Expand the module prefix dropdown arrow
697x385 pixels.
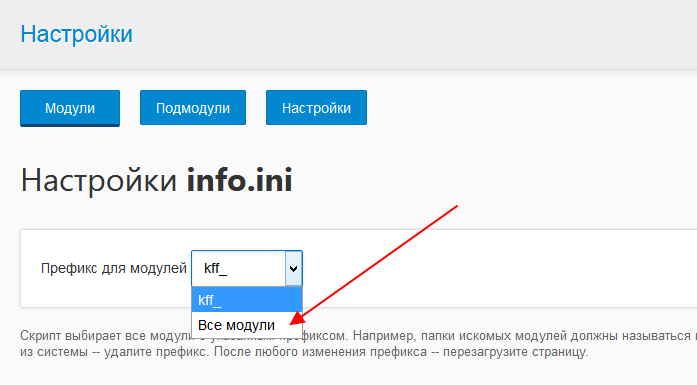pyautogui.click(x=293, y=269)
